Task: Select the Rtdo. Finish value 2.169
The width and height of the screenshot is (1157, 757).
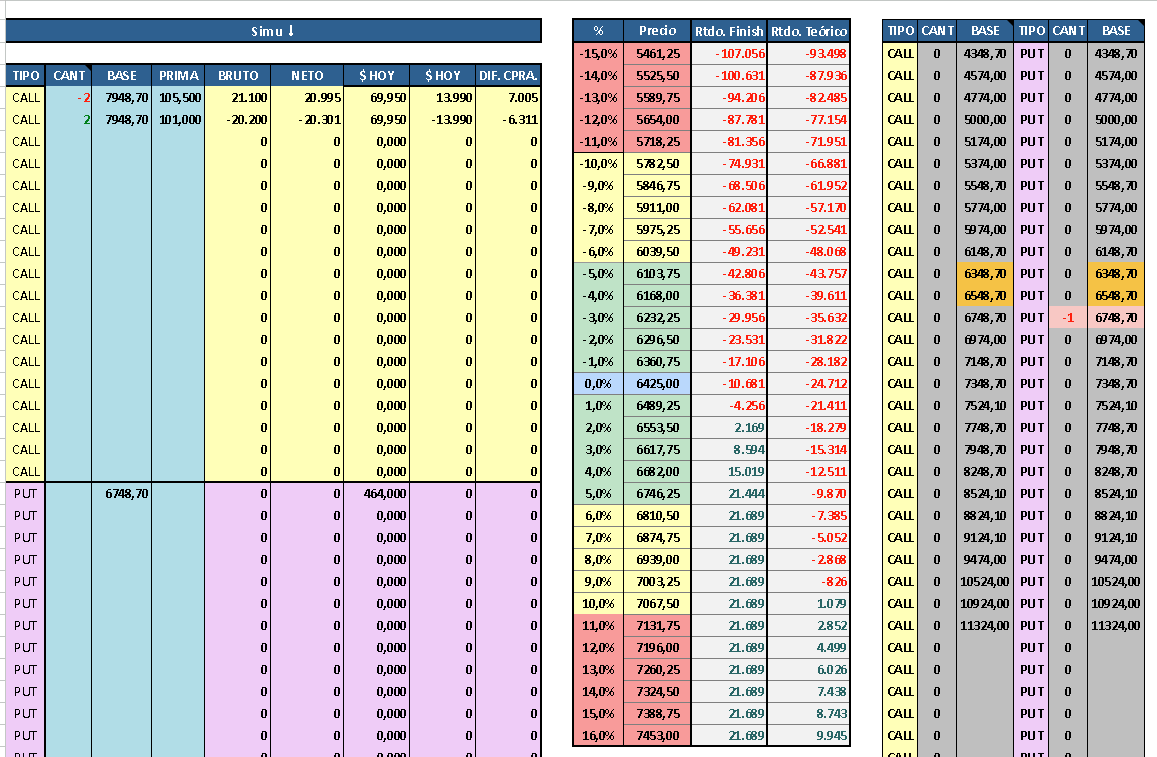Action: [x=729, y=428]
